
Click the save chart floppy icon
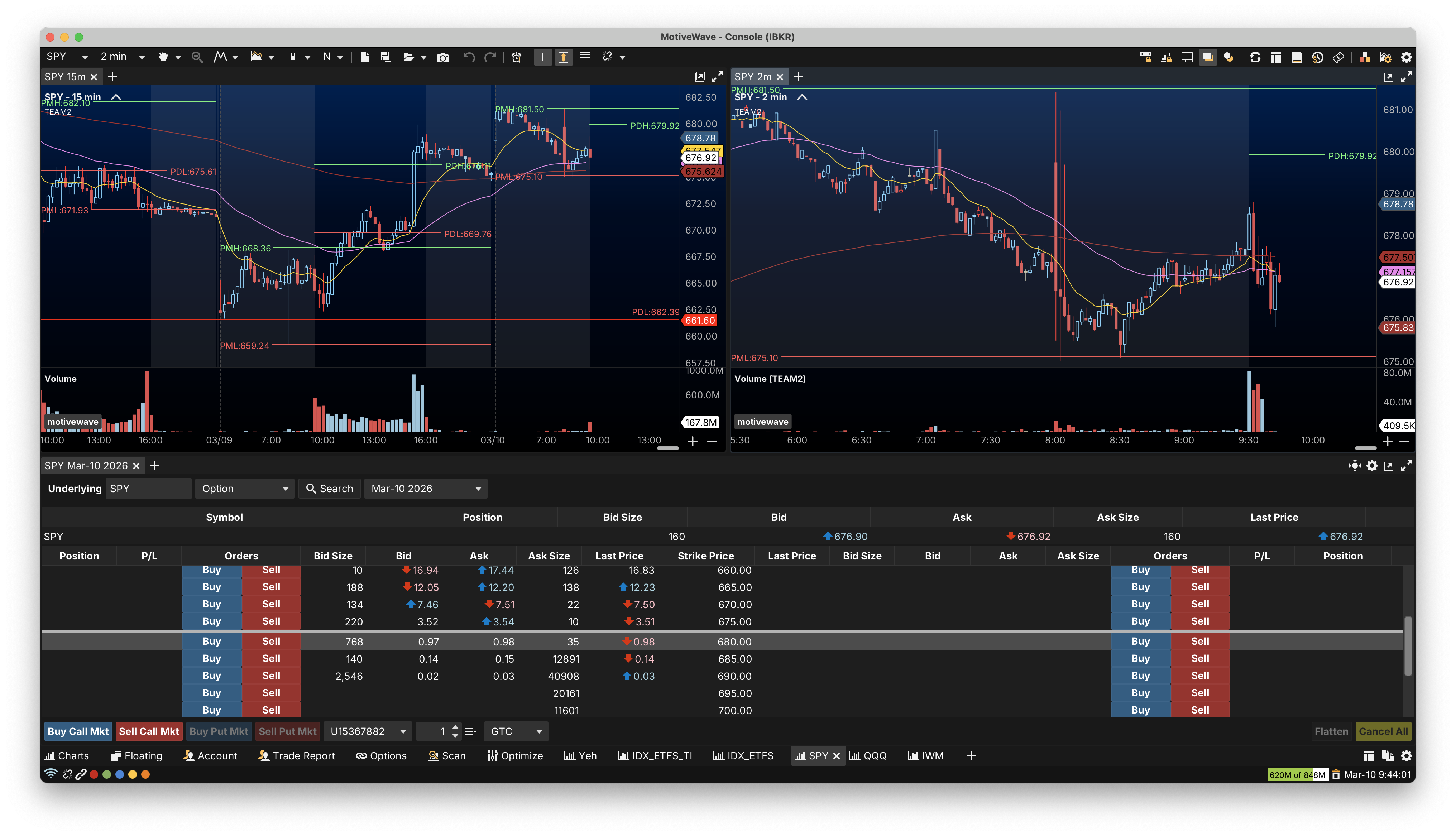coord(385,57)
